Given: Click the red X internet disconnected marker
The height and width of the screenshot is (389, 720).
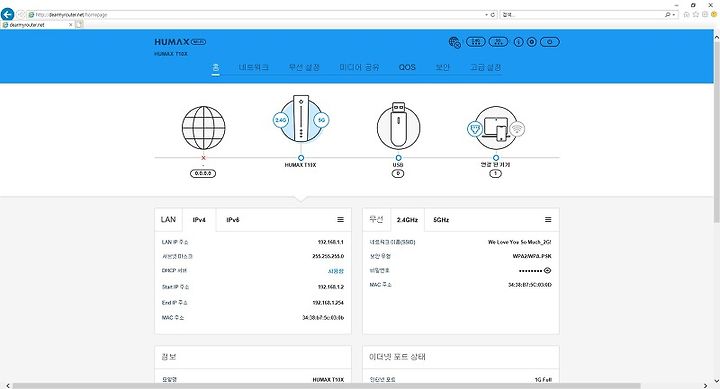Looking at the screenshot, I should (x=203, y=158).
